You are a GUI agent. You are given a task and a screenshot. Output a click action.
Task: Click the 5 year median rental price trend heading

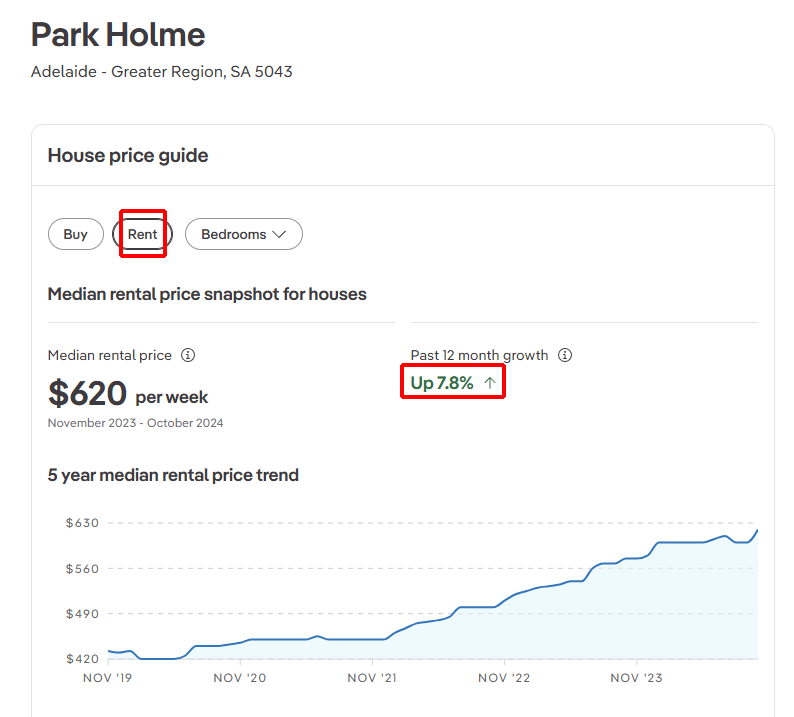click(173, 475)
